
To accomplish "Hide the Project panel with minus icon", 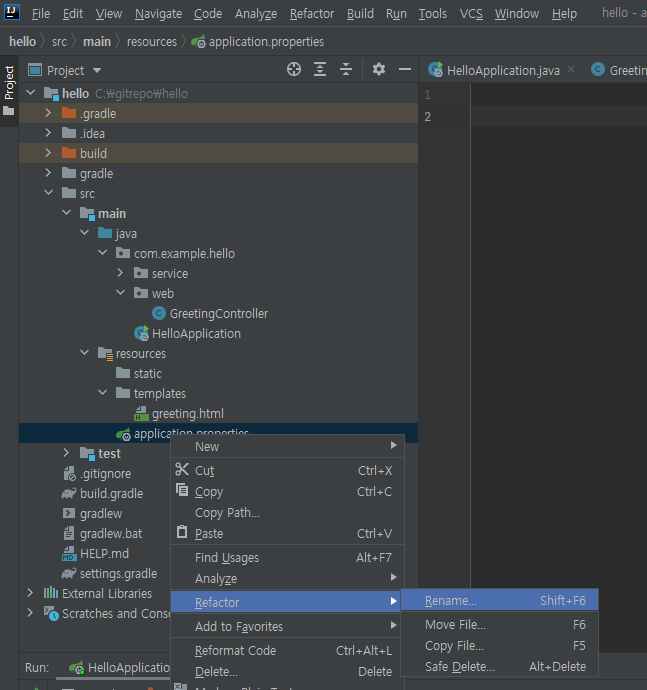I will click(404, 70).
